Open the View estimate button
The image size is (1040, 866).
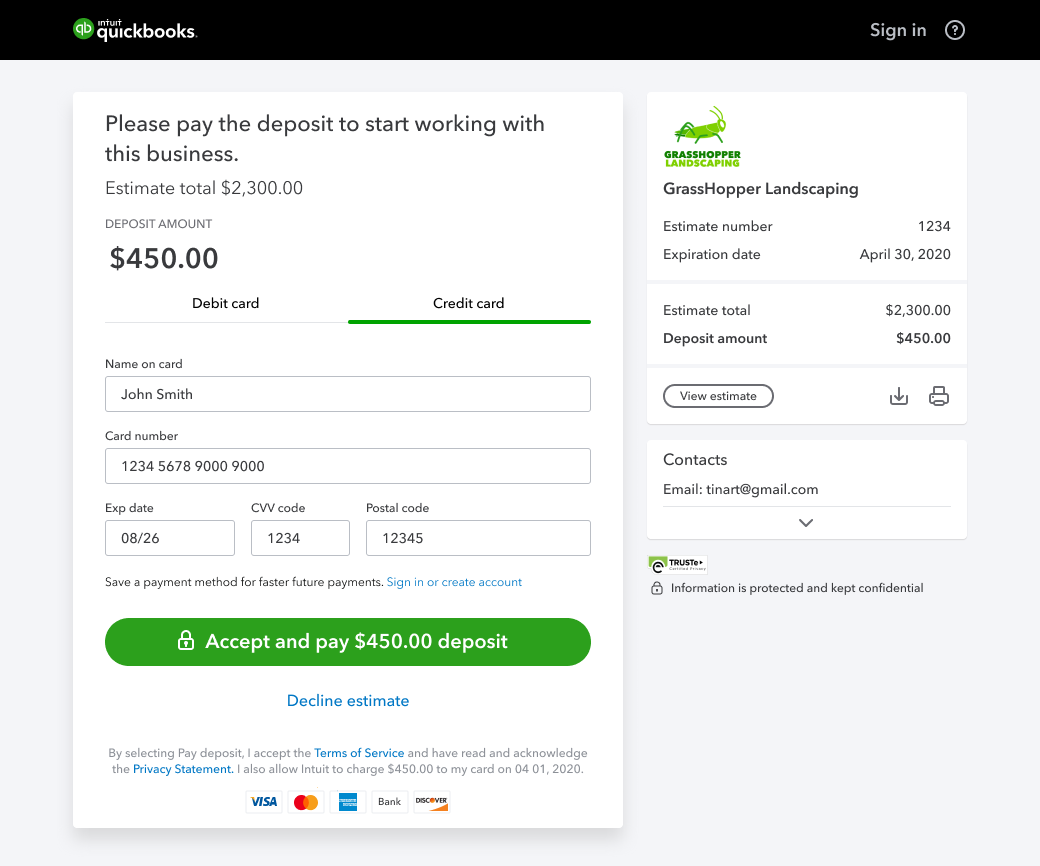(718, 396)
